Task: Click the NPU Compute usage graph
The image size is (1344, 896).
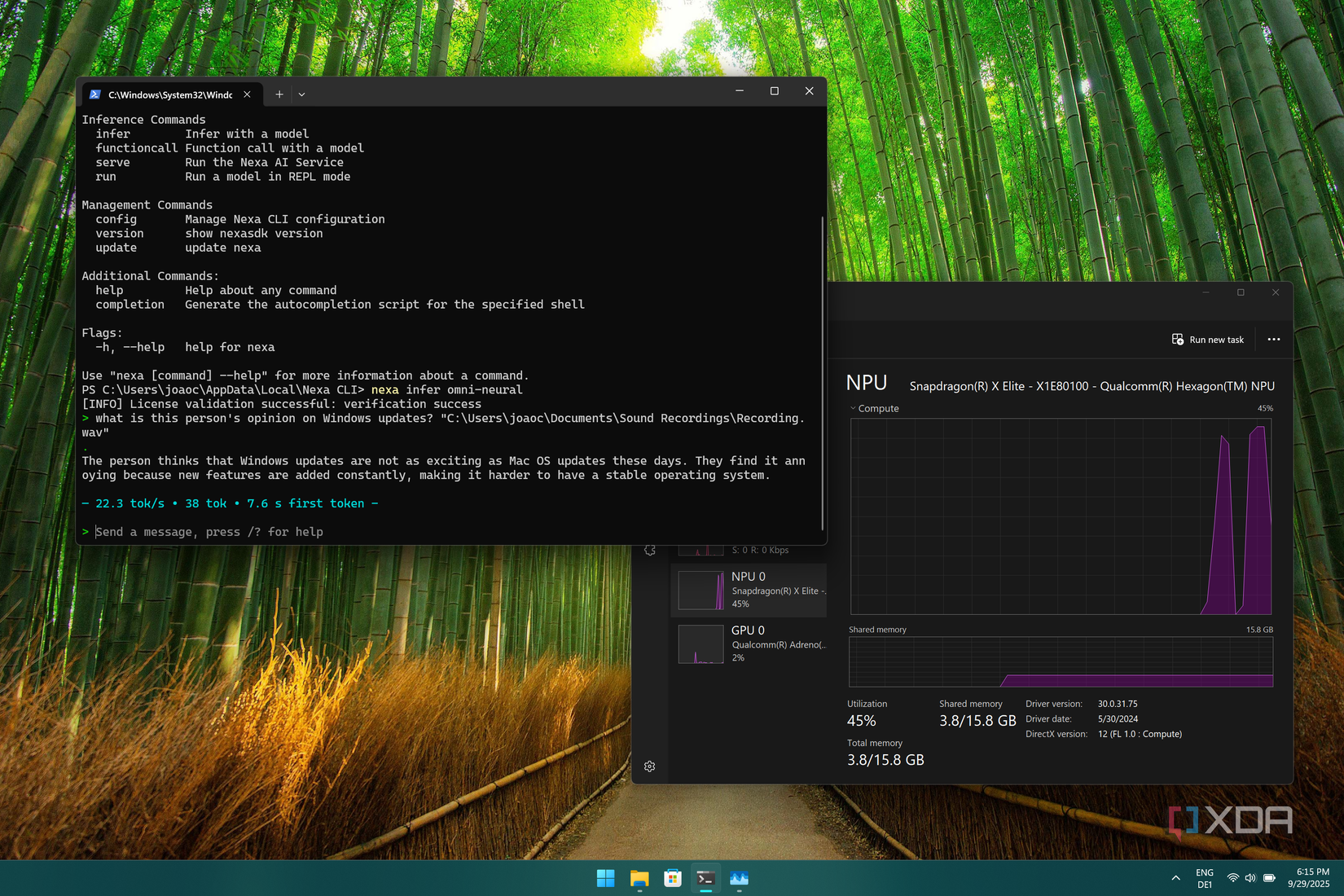Action: (1061, 516)
